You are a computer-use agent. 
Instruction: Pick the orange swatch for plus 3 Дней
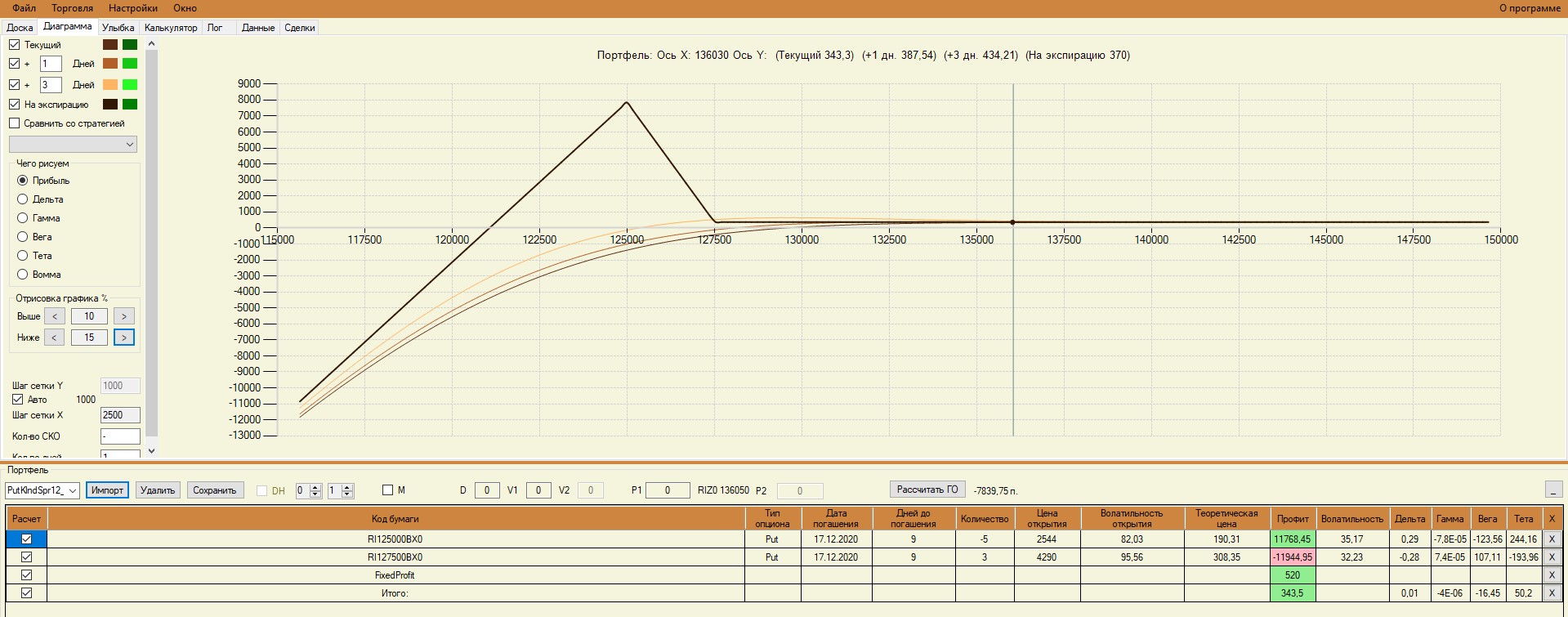(x=110, y=85)
